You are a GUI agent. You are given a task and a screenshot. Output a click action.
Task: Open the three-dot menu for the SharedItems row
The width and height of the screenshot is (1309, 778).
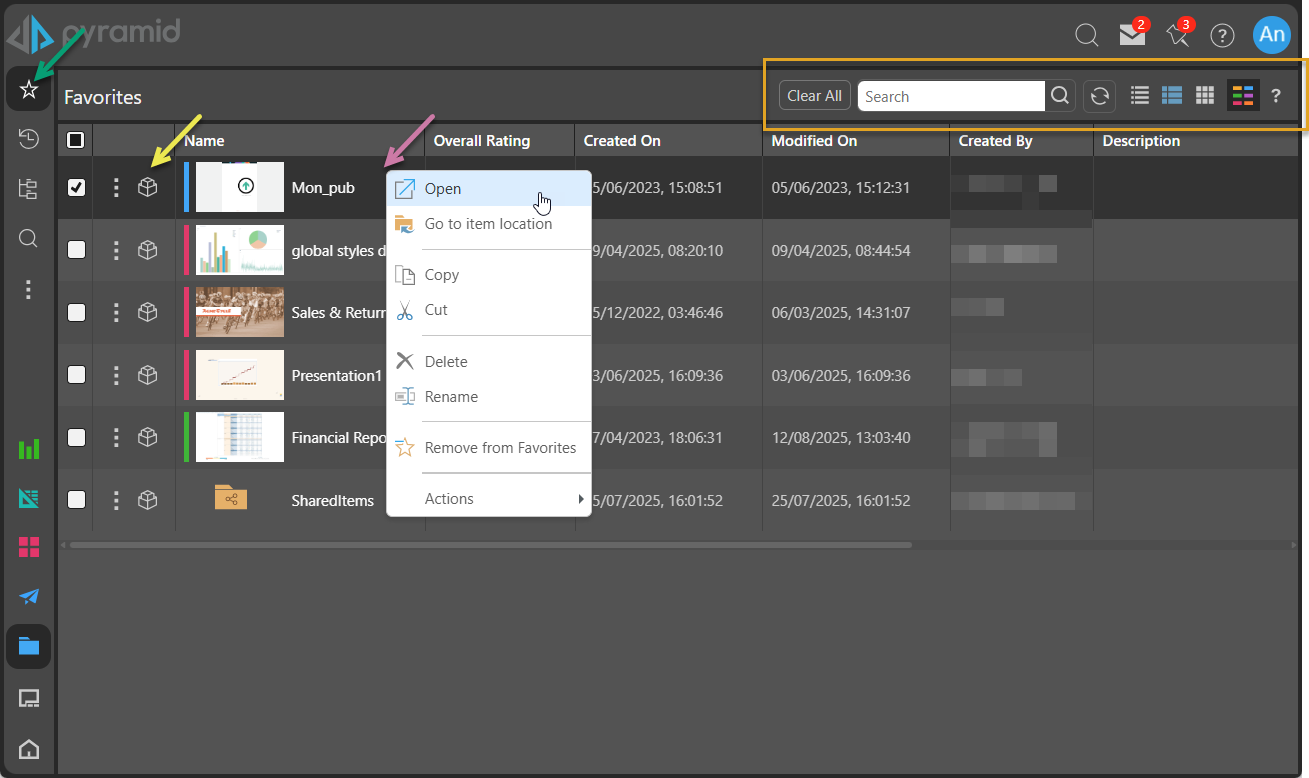coord(116,500)
